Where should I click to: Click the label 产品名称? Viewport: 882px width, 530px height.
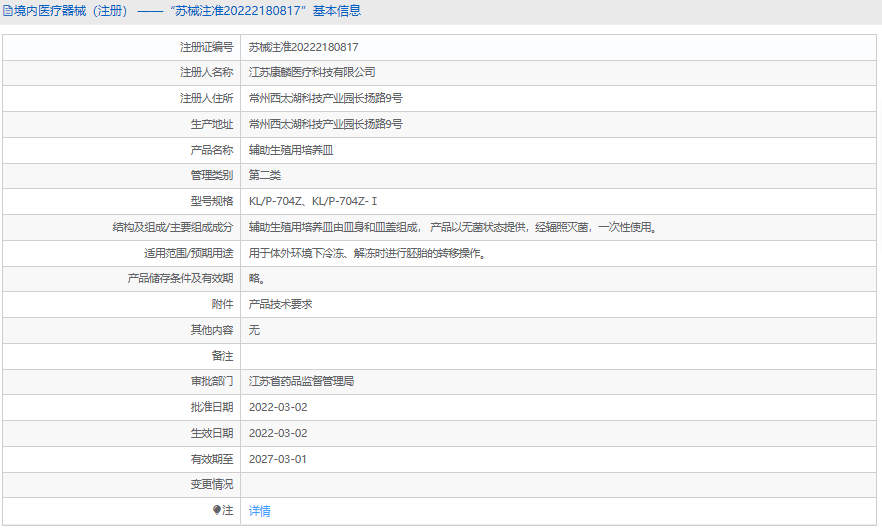(212, 150)
